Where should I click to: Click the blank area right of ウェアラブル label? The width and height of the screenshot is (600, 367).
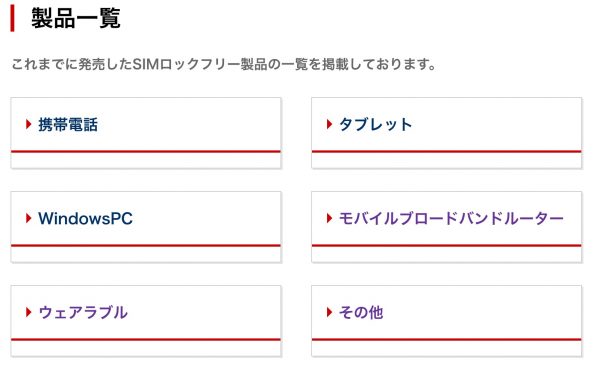point(204,313)
